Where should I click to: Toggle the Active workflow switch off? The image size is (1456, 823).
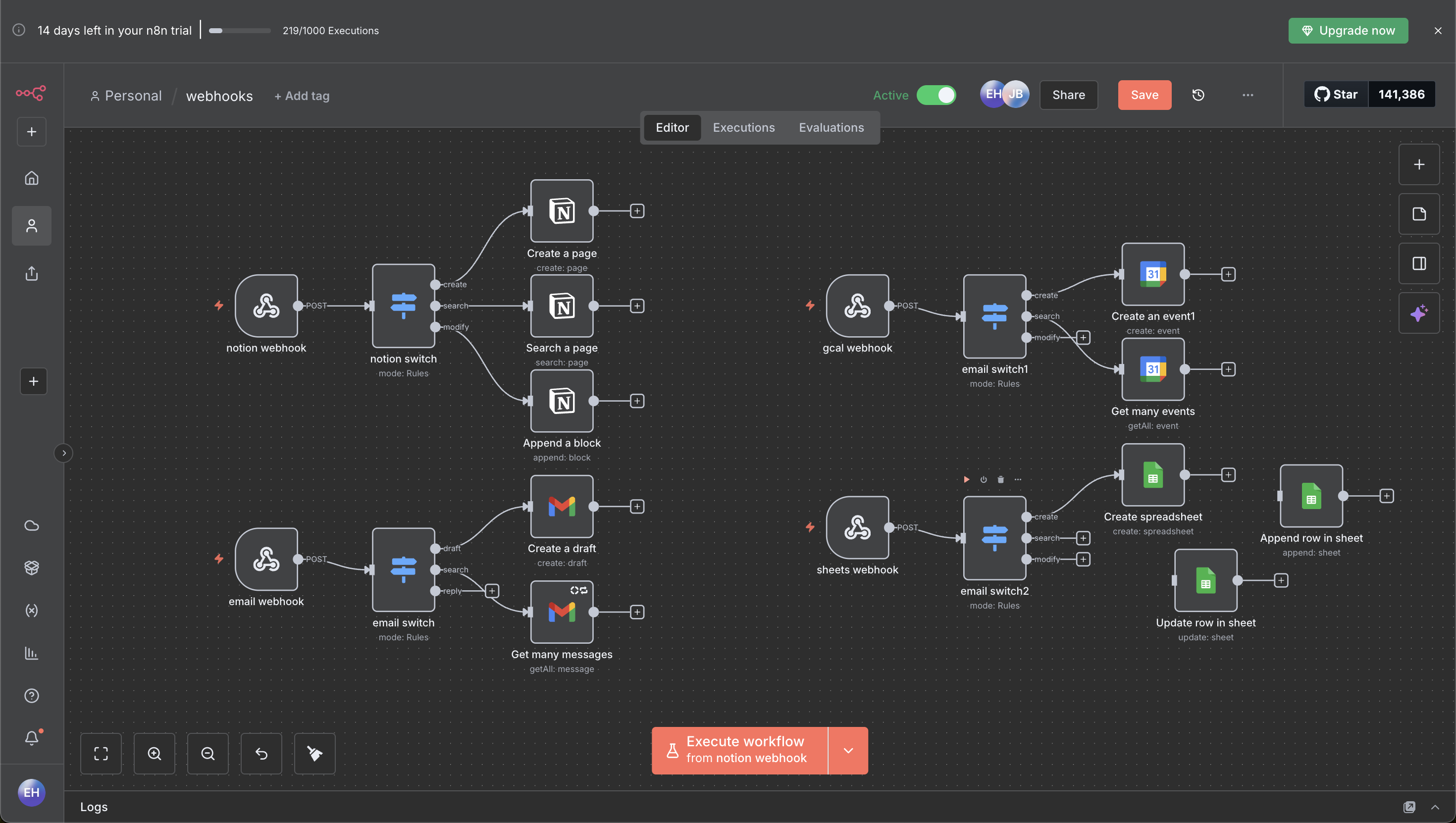tap(936, 95)
